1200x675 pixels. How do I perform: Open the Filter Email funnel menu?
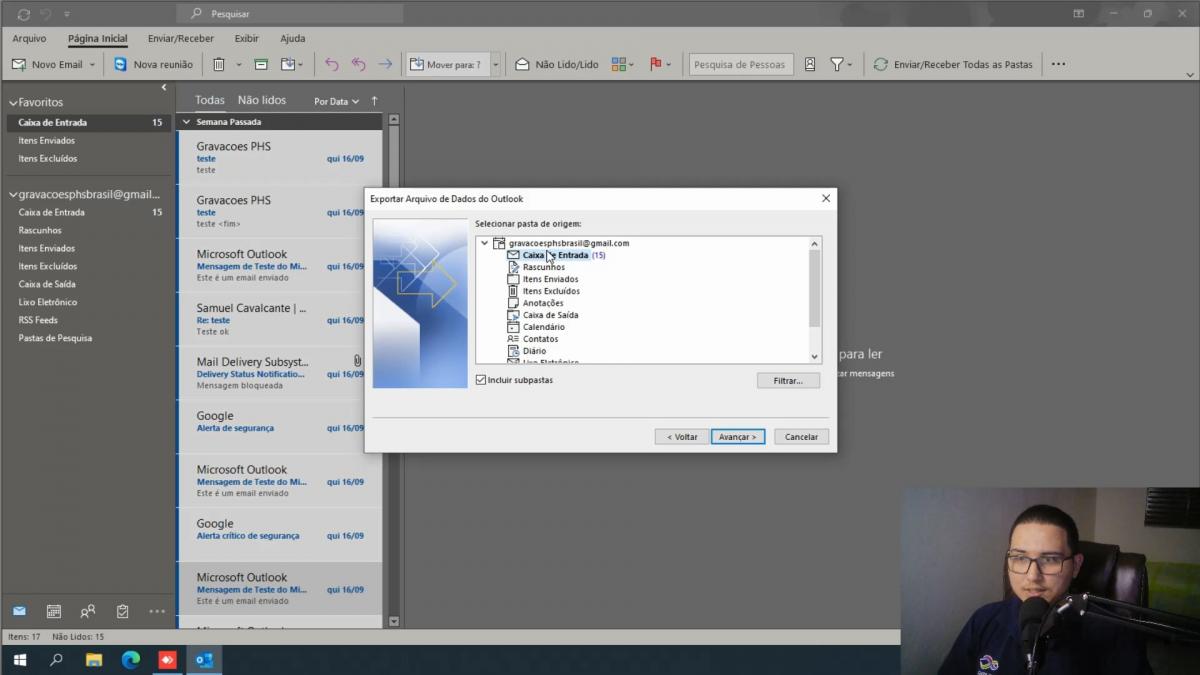point(842,64)
